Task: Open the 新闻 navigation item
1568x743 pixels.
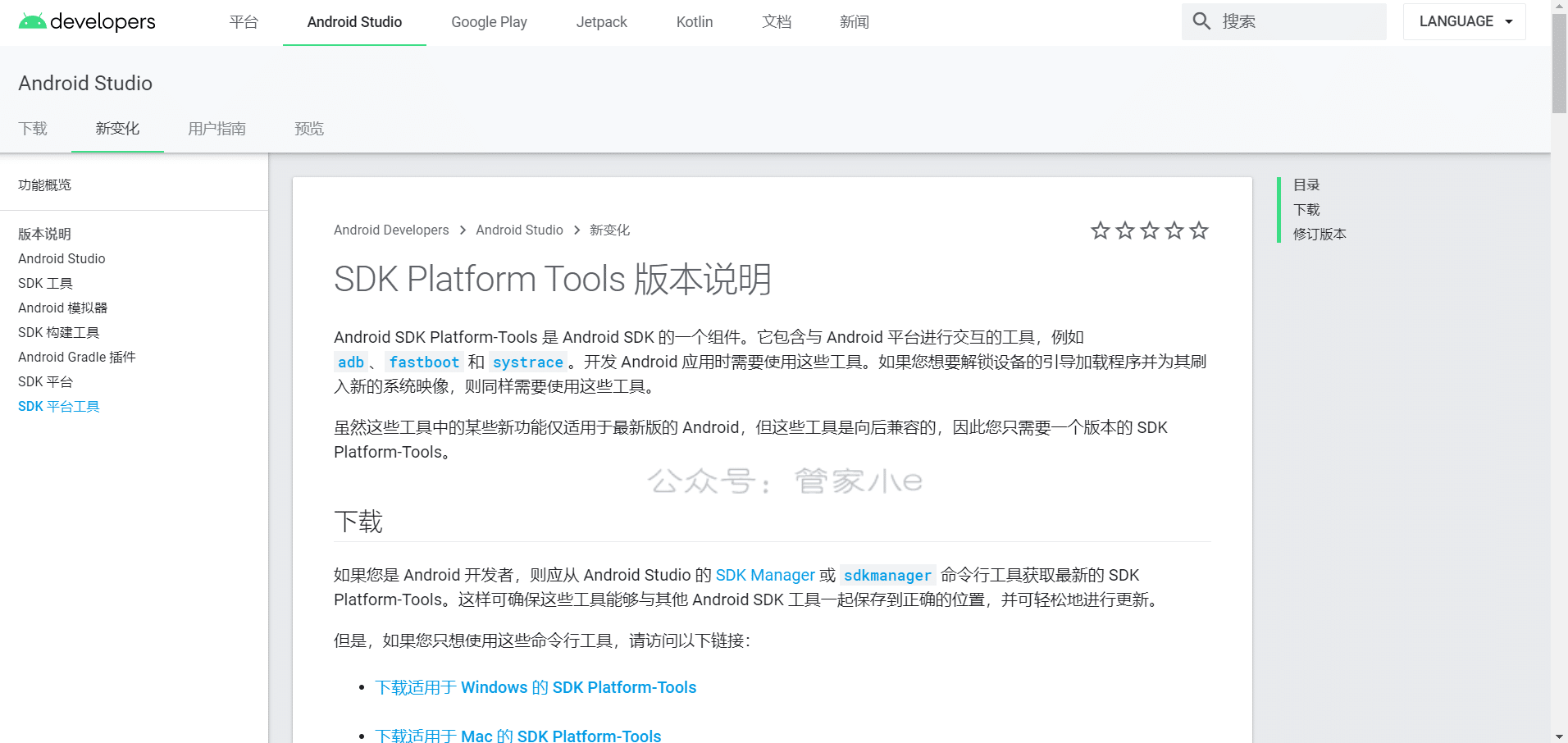Action: (855, 22)
